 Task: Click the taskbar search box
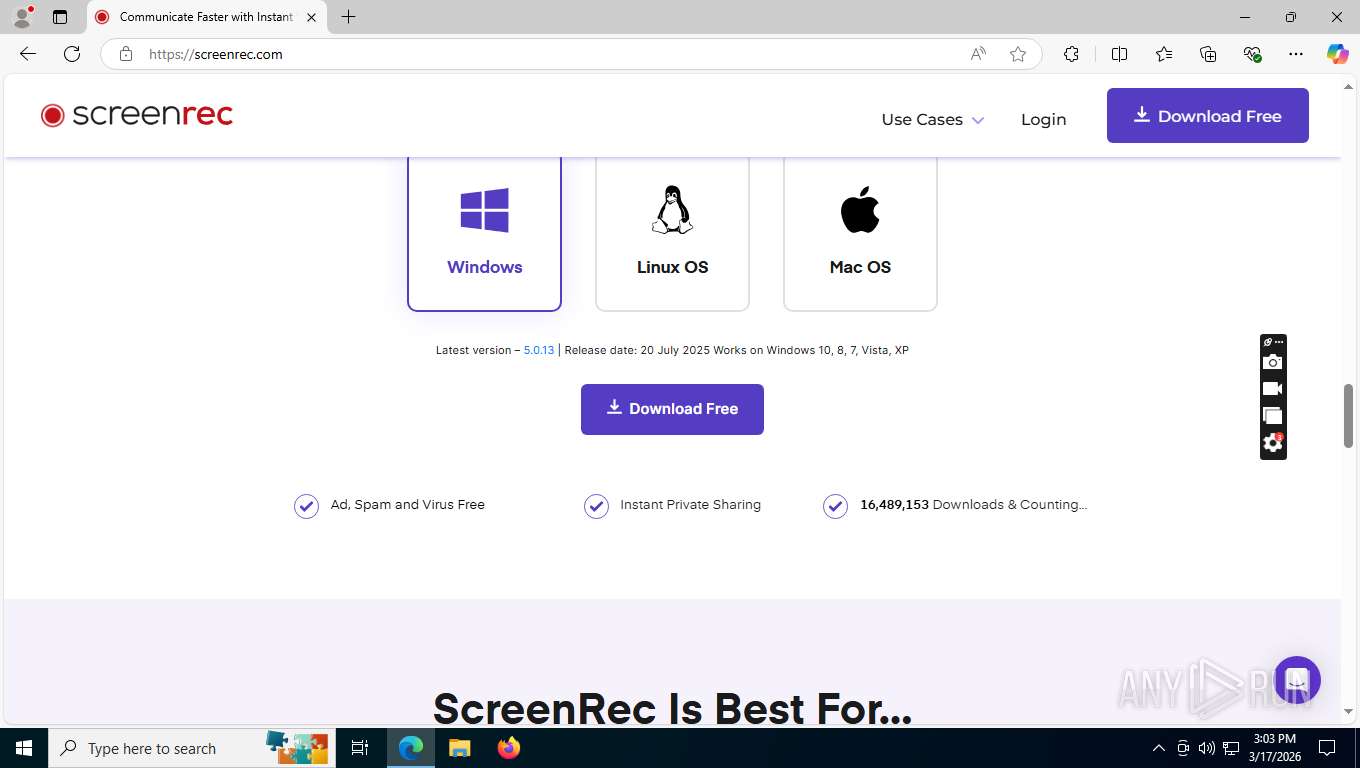pos(190,748)
